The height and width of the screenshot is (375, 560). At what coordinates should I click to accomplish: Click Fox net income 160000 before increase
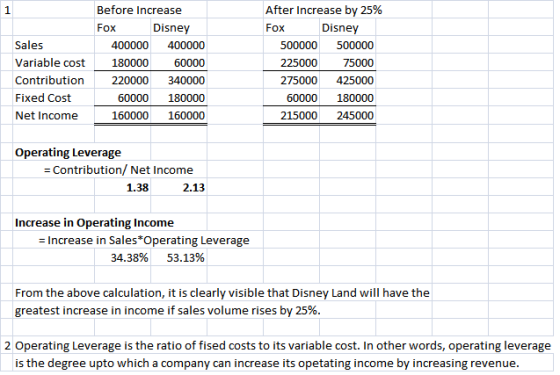pos(130,115)
